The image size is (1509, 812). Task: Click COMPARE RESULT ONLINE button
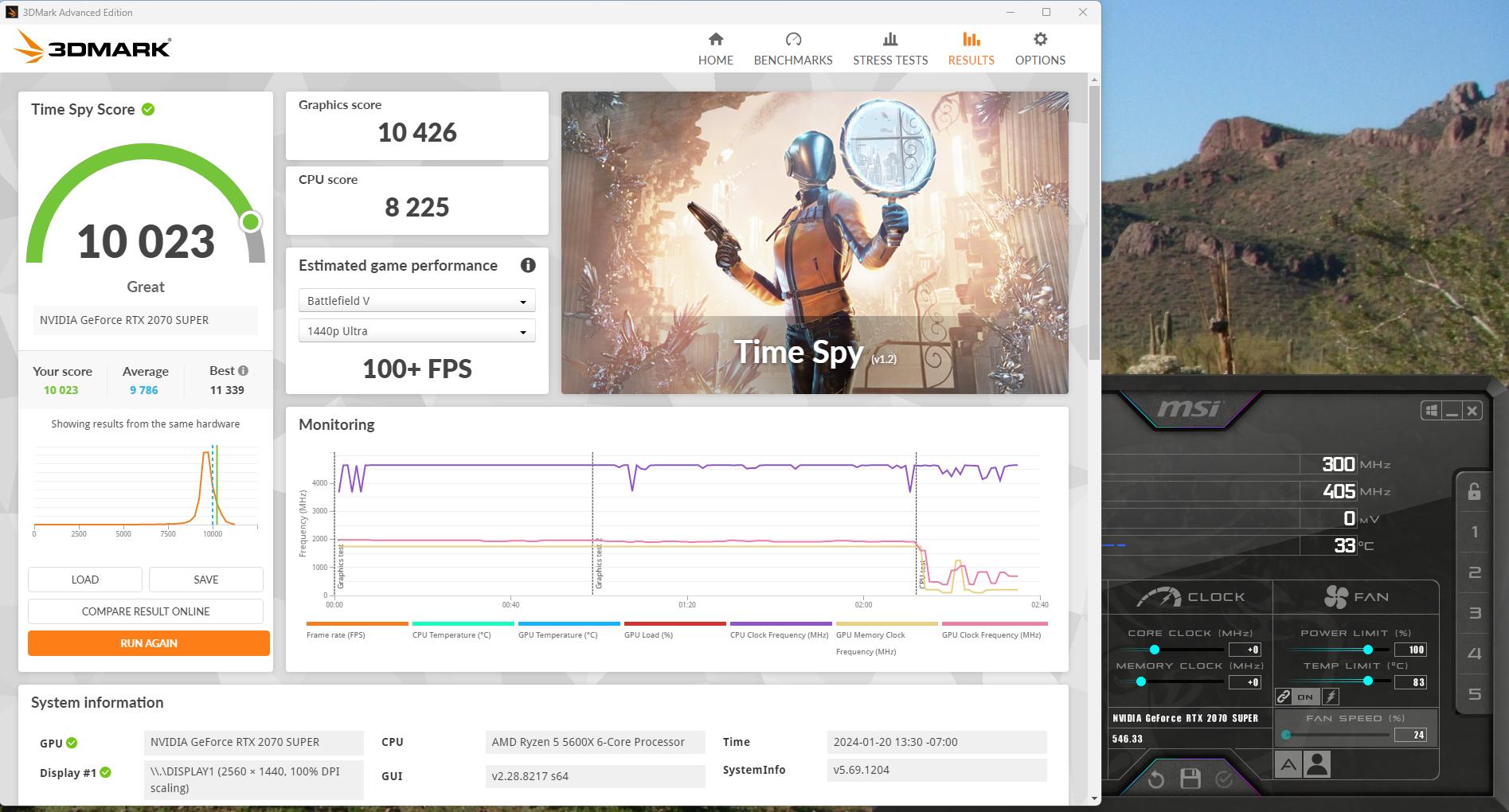146,611
